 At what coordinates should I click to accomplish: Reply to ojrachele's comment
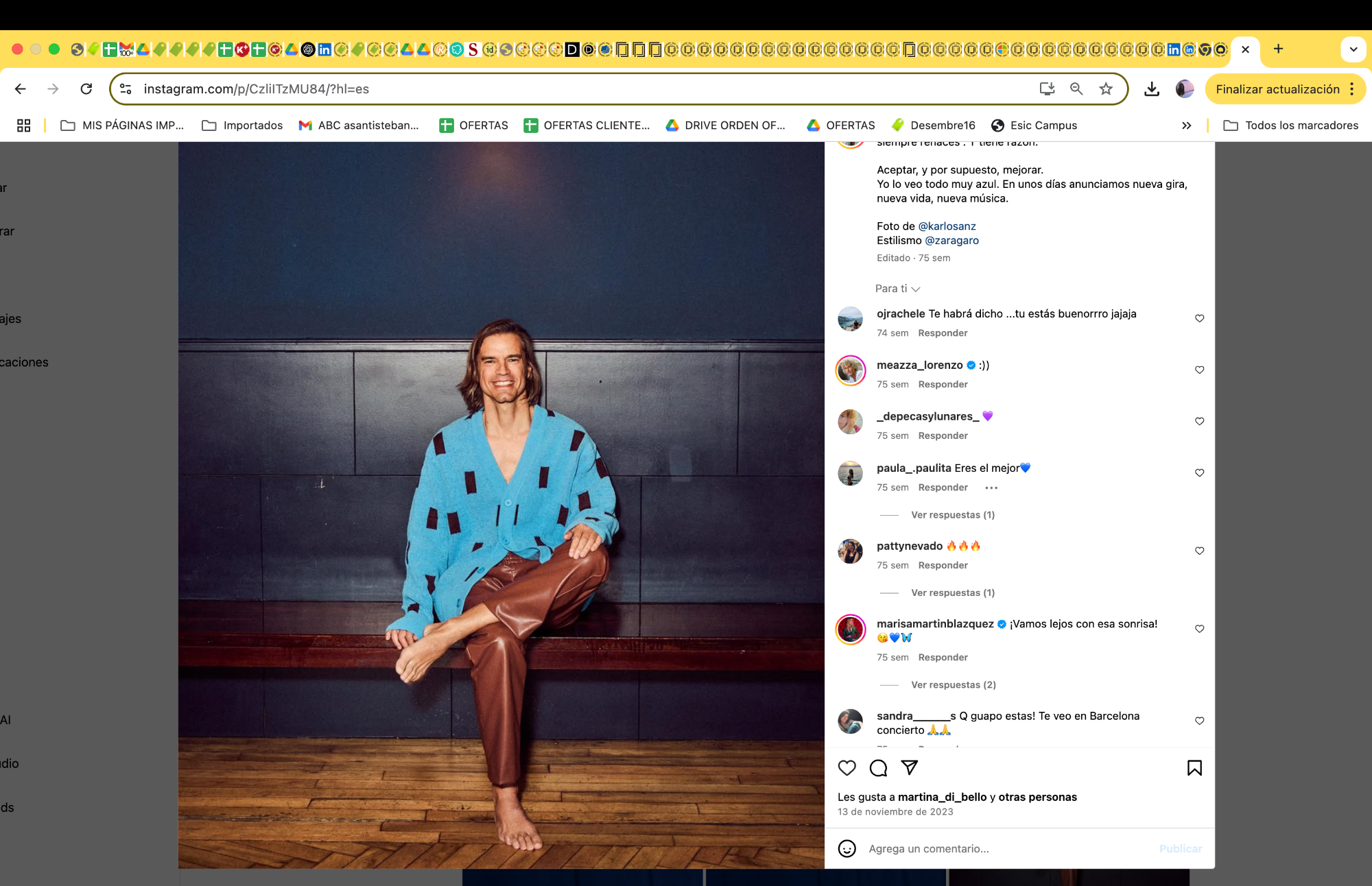point(943,333)
